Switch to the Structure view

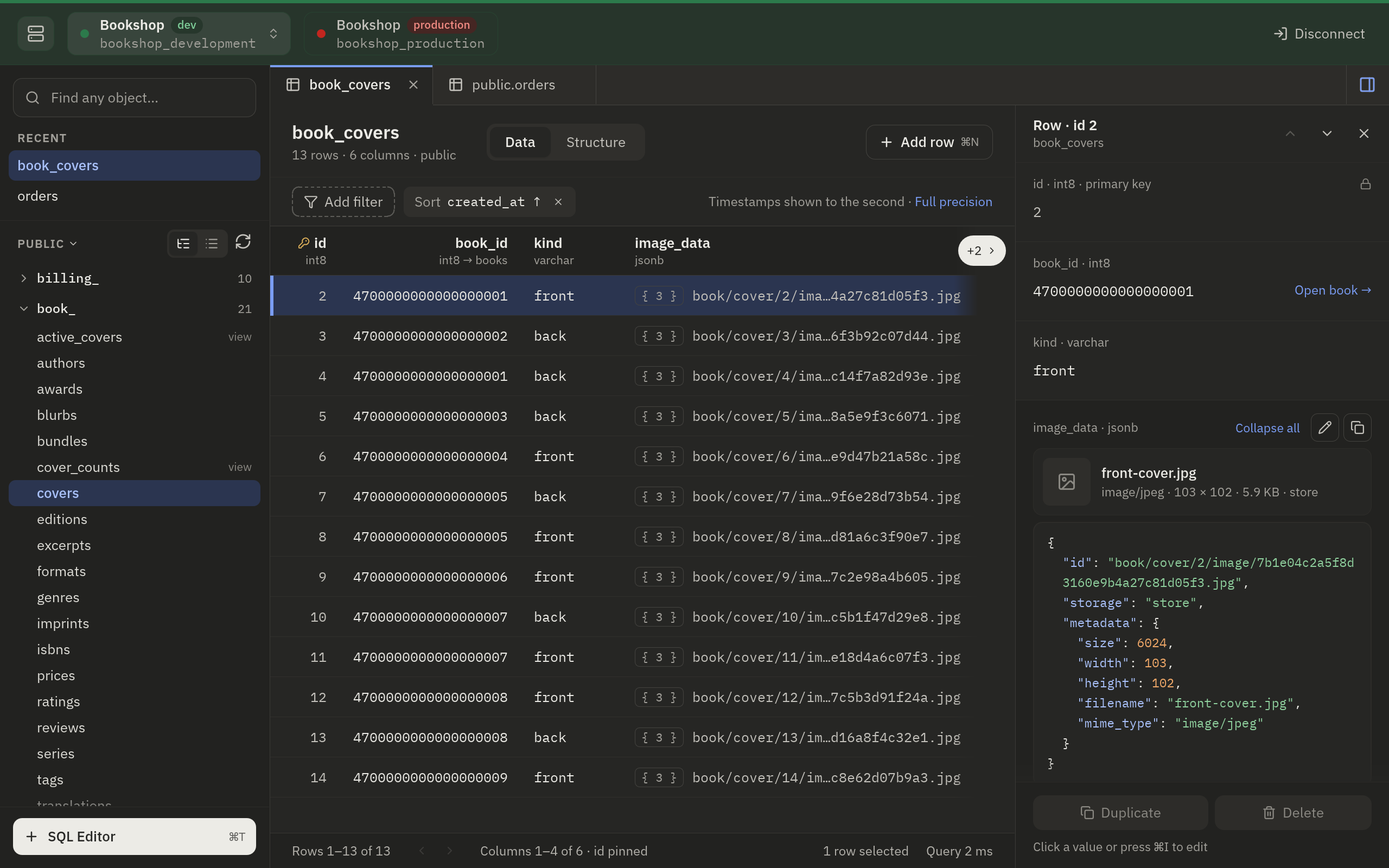pos(596,142)
